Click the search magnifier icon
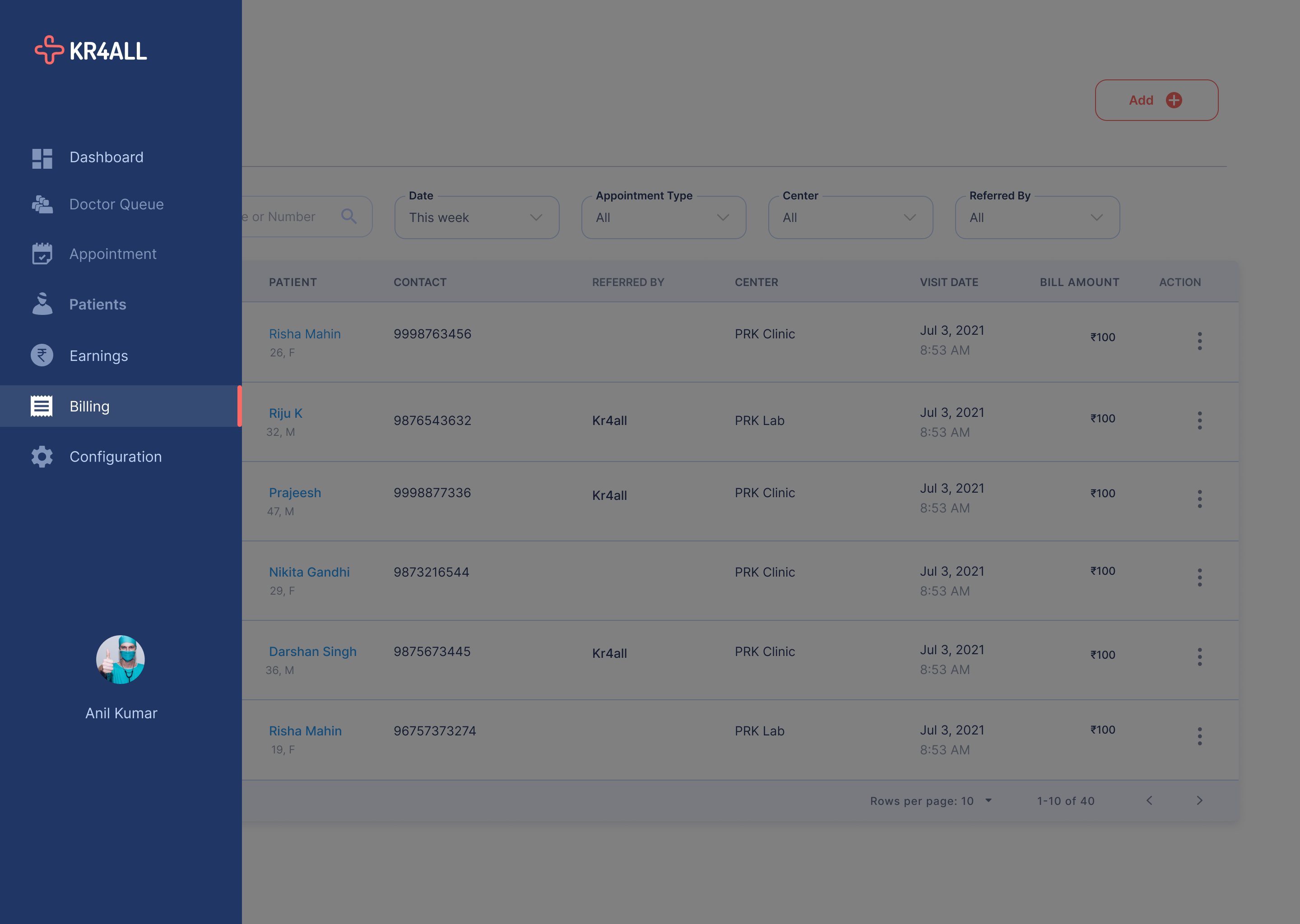 click(x=349, y=217)
